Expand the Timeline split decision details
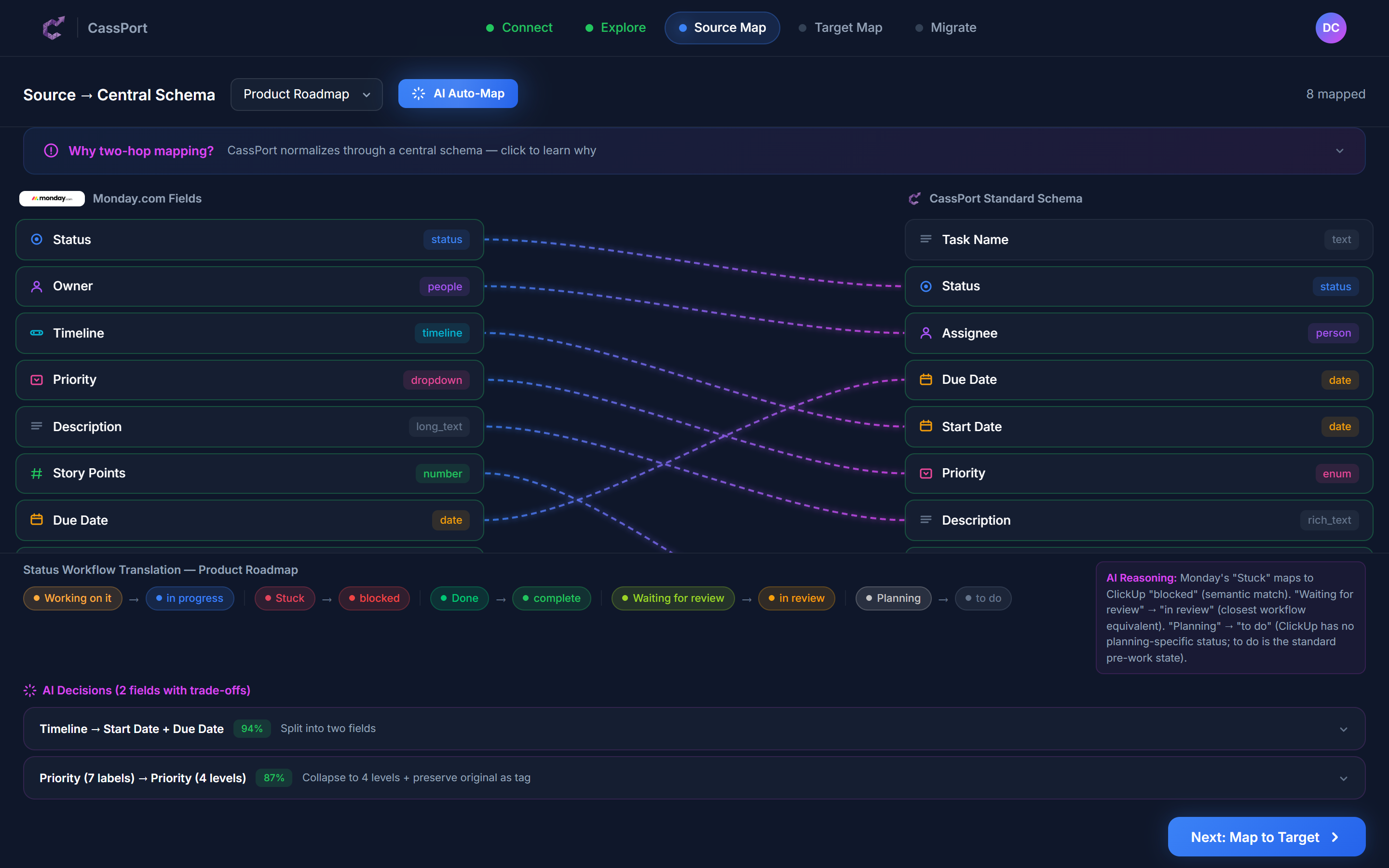Image resolution: width=1389 pixels, height=868 pixels. (1343, 729)
